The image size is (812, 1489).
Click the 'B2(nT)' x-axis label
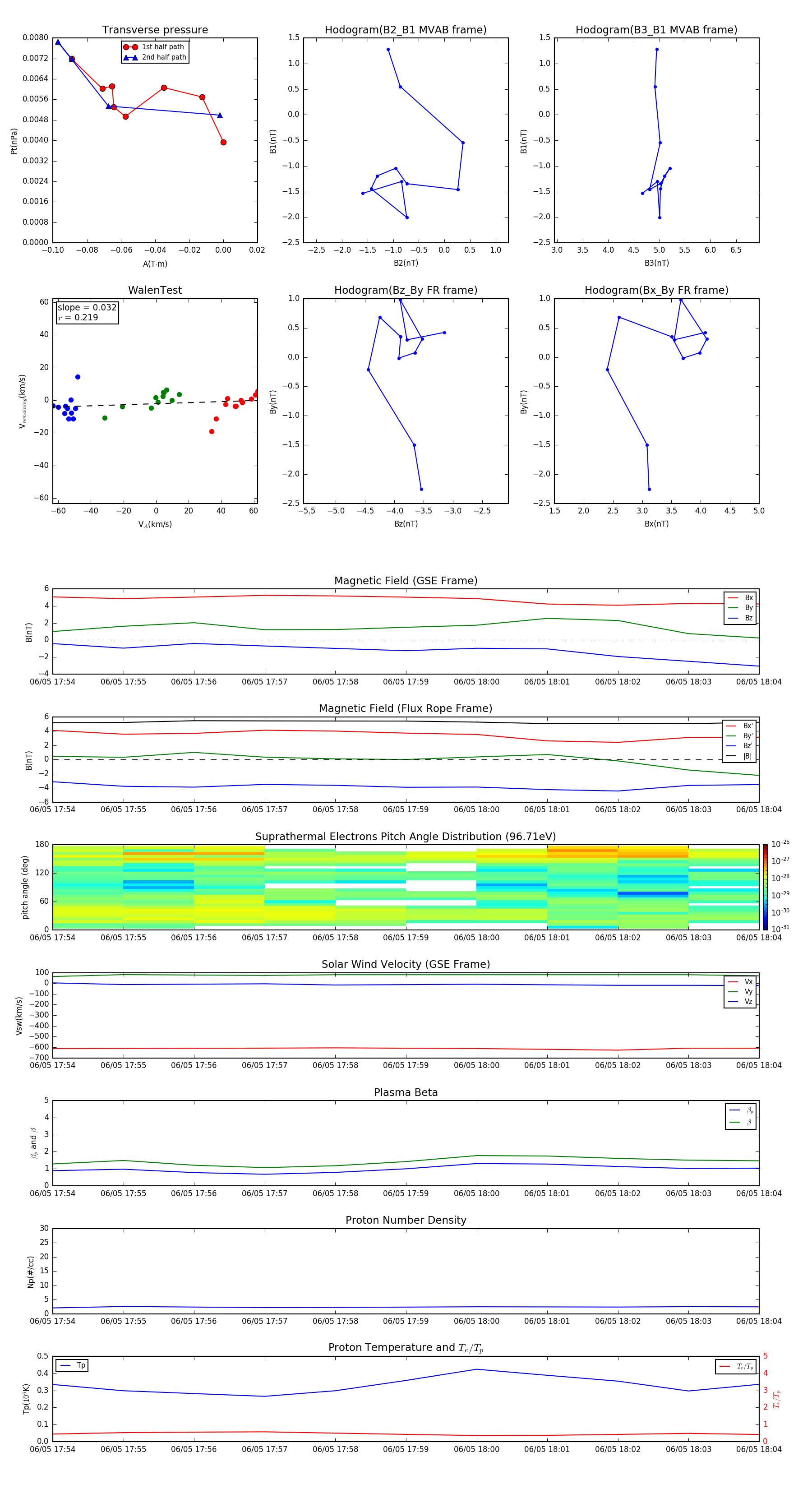click(x=406, y=263)
